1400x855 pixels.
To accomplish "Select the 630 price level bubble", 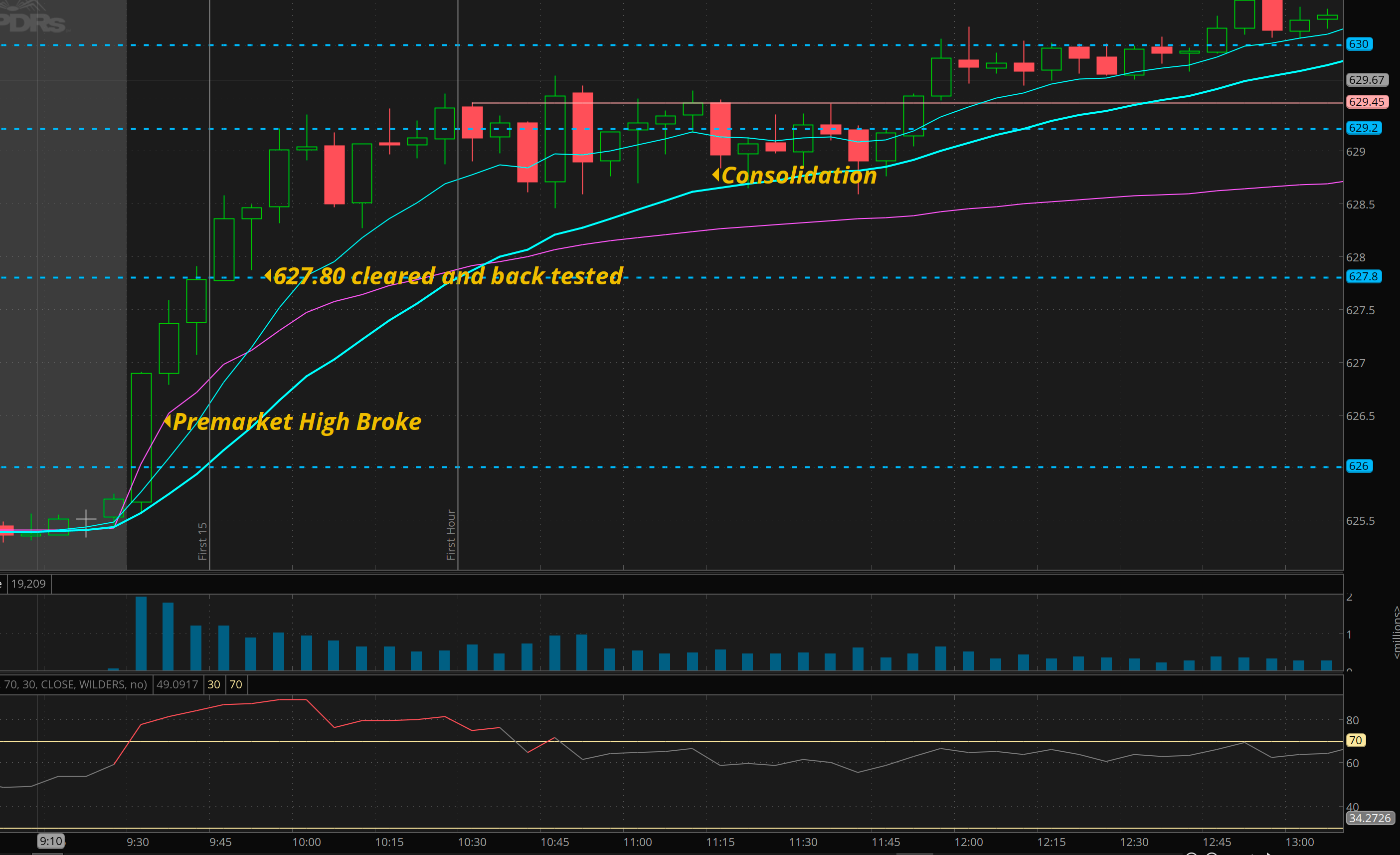I will coord(1359,44).
